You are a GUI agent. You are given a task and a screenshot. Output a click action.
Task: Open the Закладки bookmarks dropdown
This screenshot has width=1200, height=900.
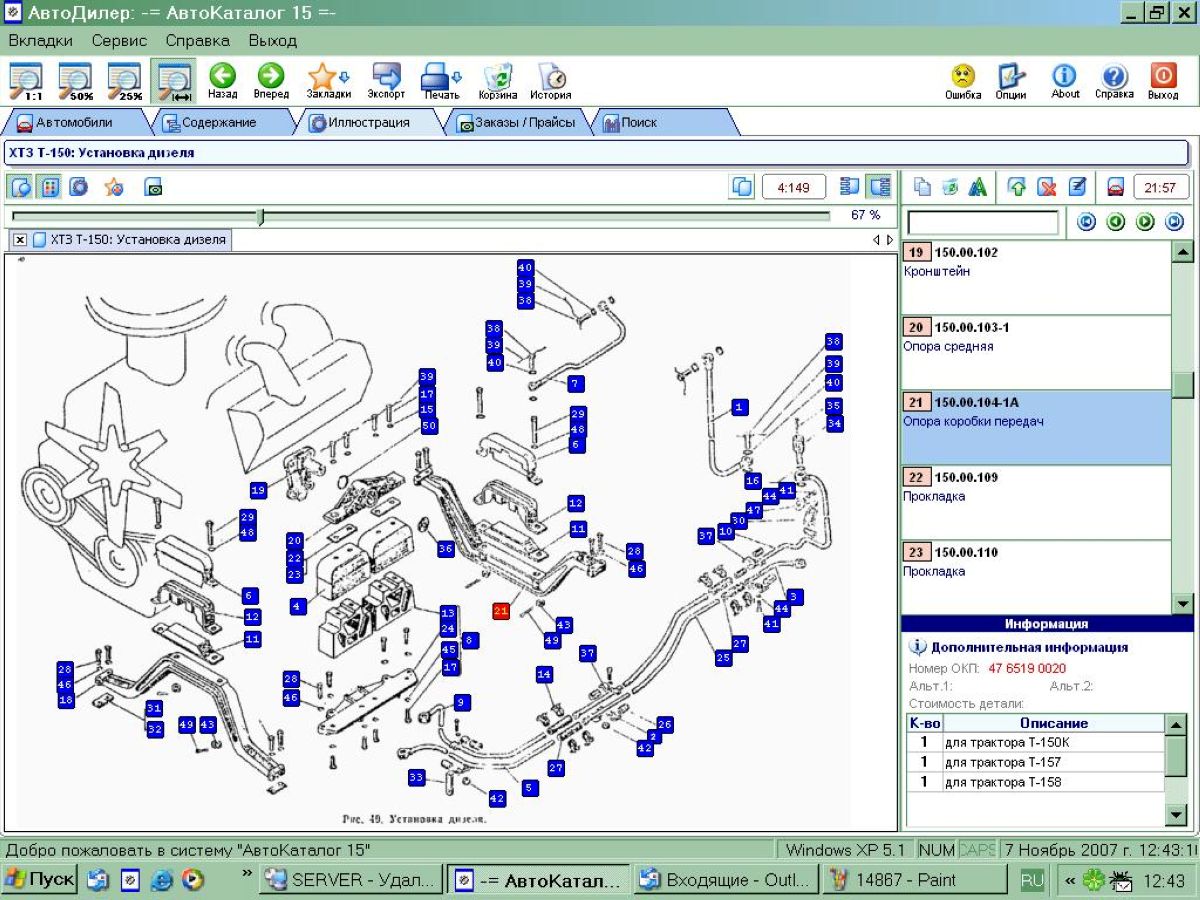pos(328,78)
